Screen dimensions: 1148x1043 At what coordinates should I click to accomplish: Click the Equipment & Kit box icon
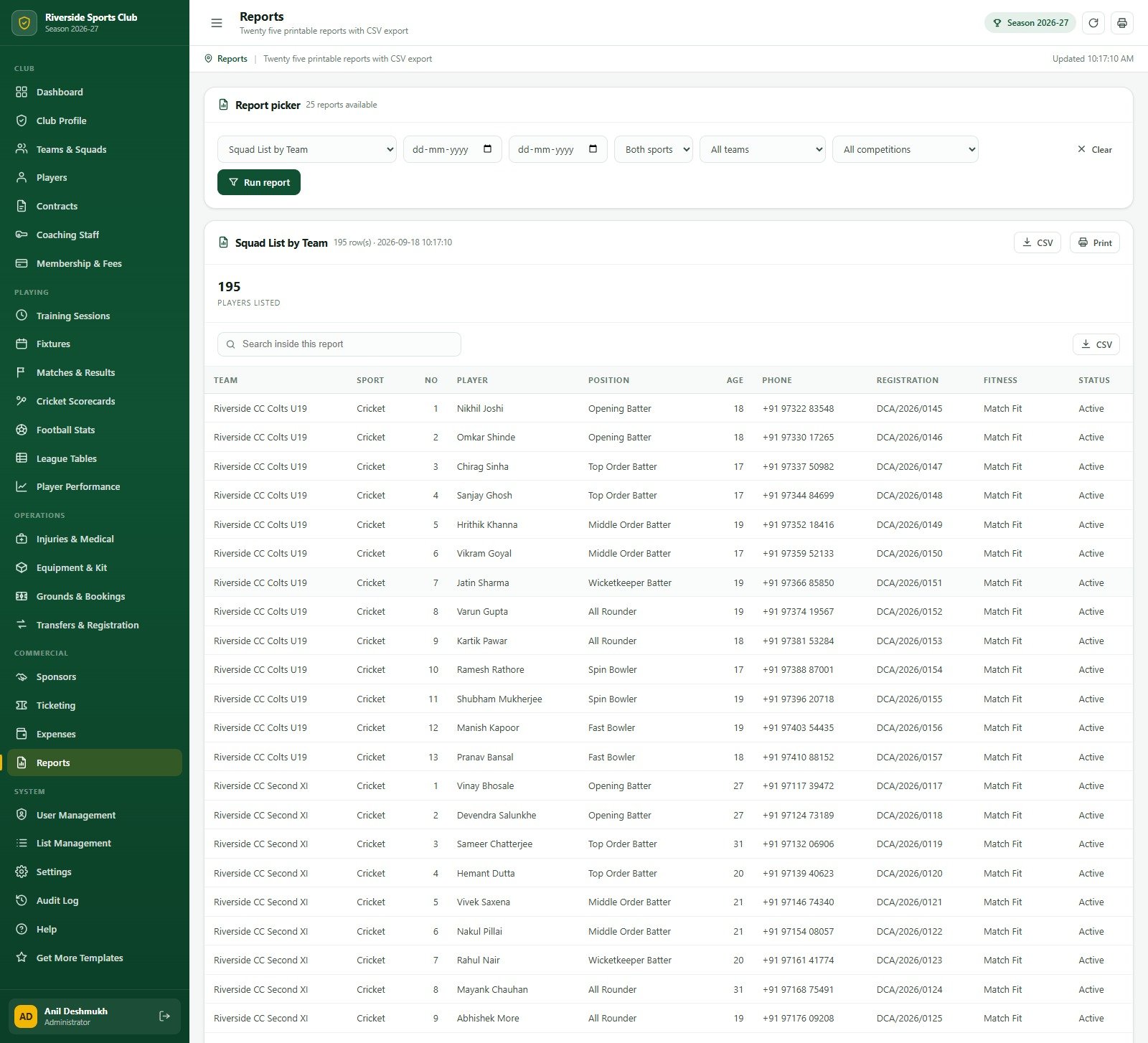click(x=22, y=567)
